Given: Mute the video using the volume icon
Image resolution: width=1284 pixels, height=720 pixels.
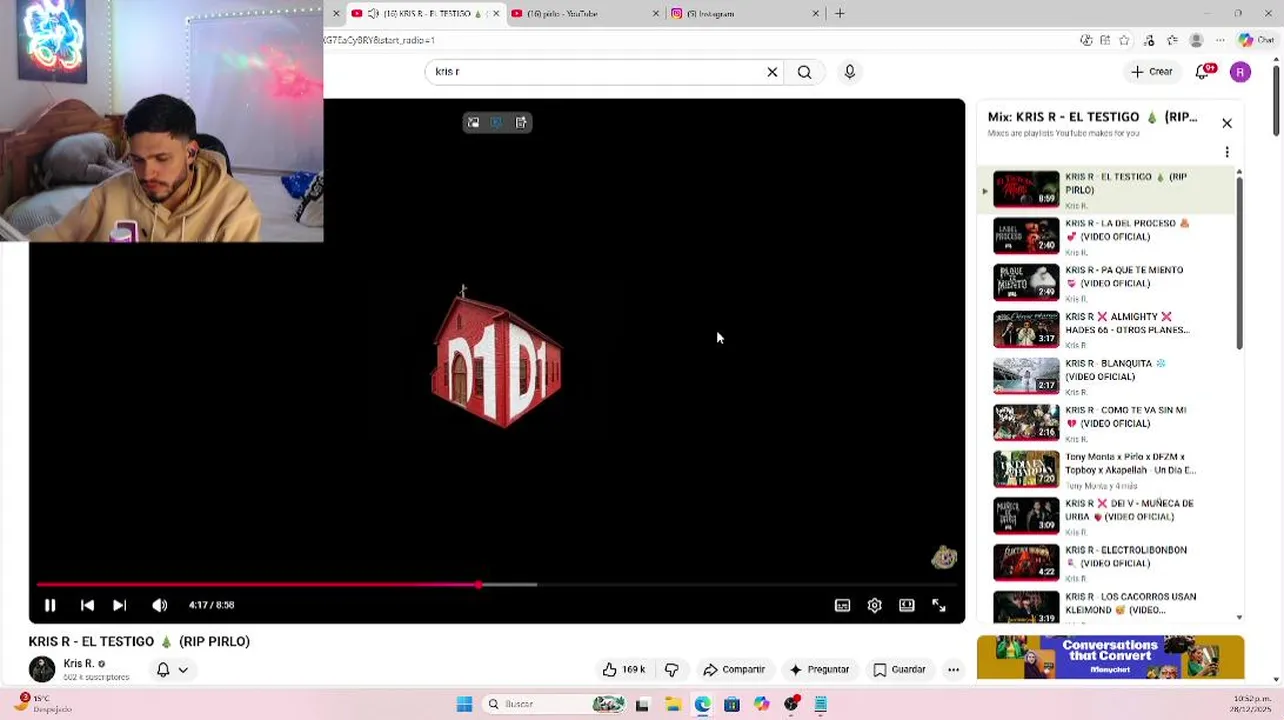Looking at the screenshot, I should pyautogui.click(x=159, y=605).
